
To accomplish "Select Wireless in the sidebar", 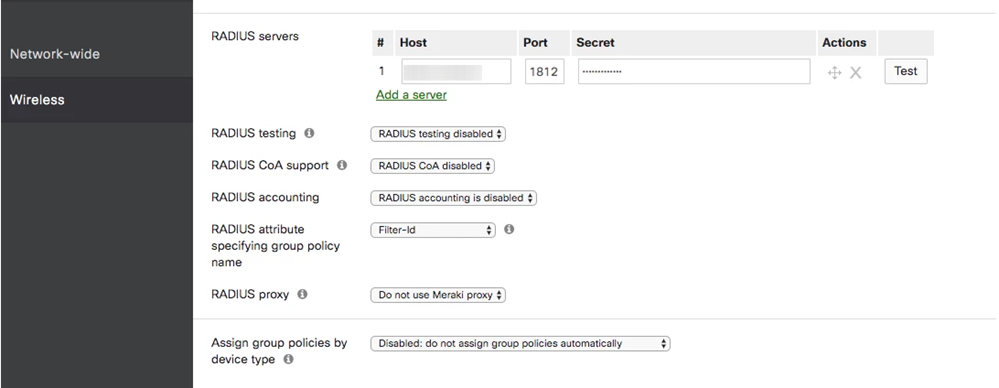I will coord(96,100).
